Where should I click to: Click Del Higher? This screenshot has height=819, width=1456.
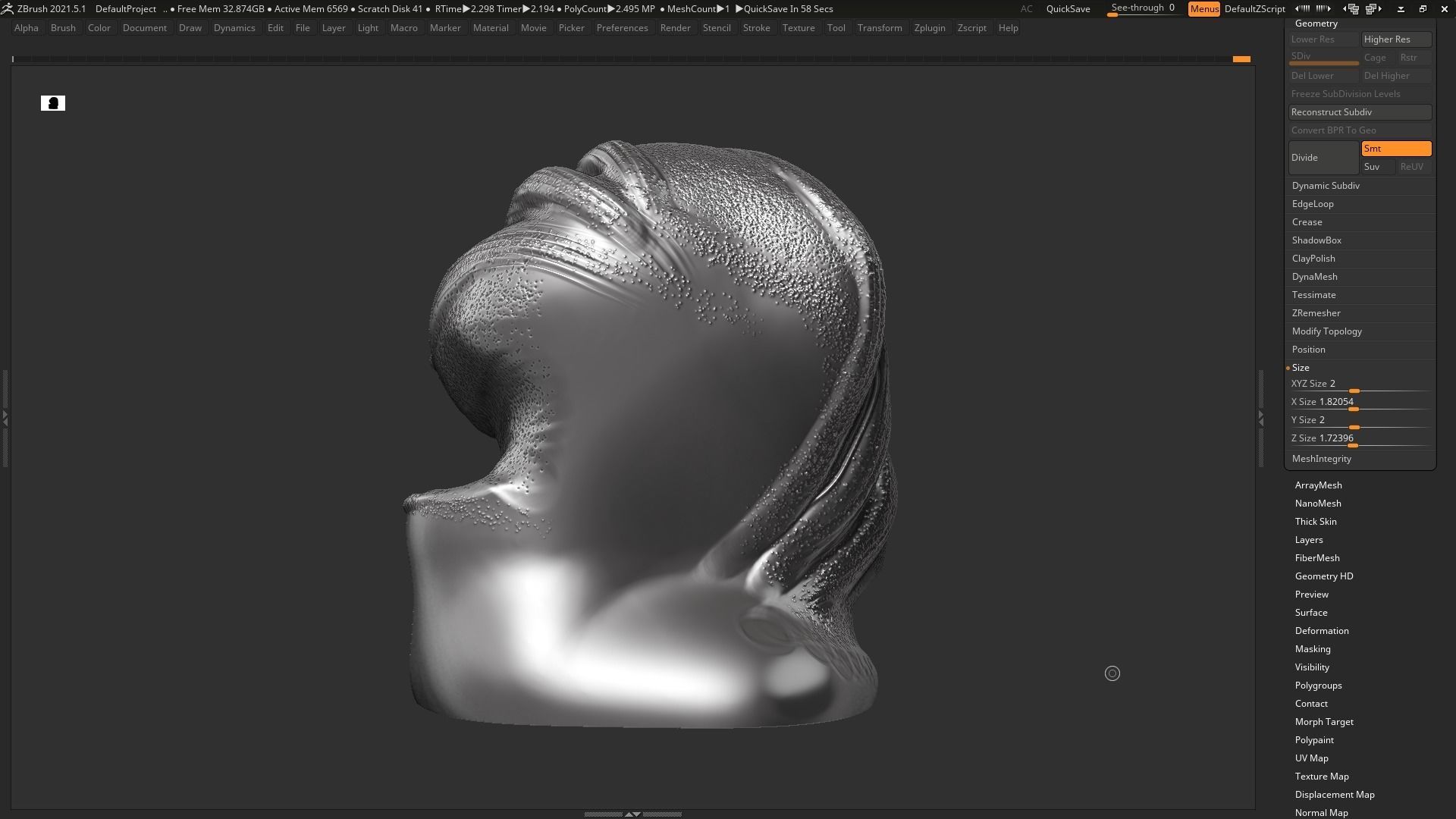pyautogui.click(x=1396, y=76)
